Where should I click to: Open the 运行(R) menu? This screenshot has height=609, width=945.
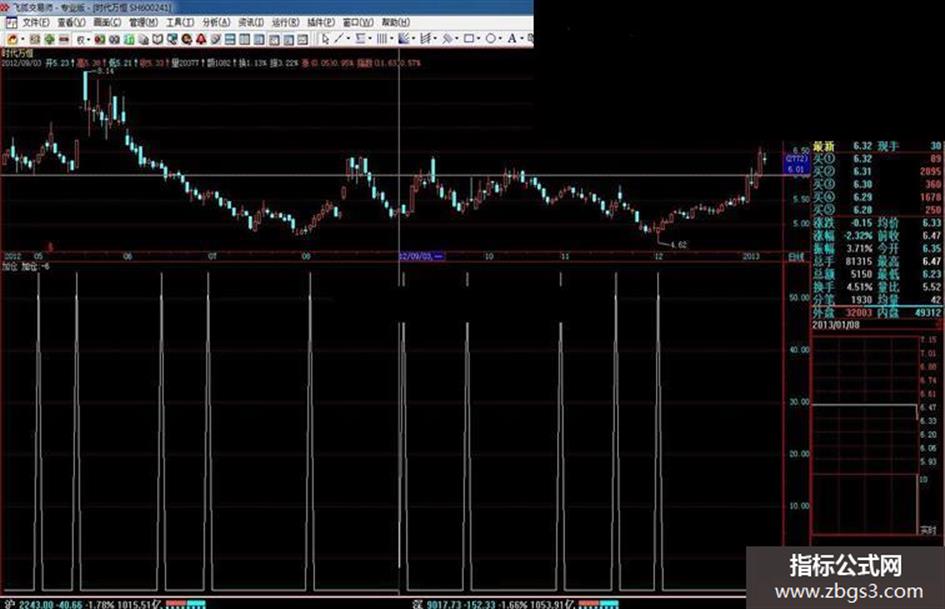point(285,22)
